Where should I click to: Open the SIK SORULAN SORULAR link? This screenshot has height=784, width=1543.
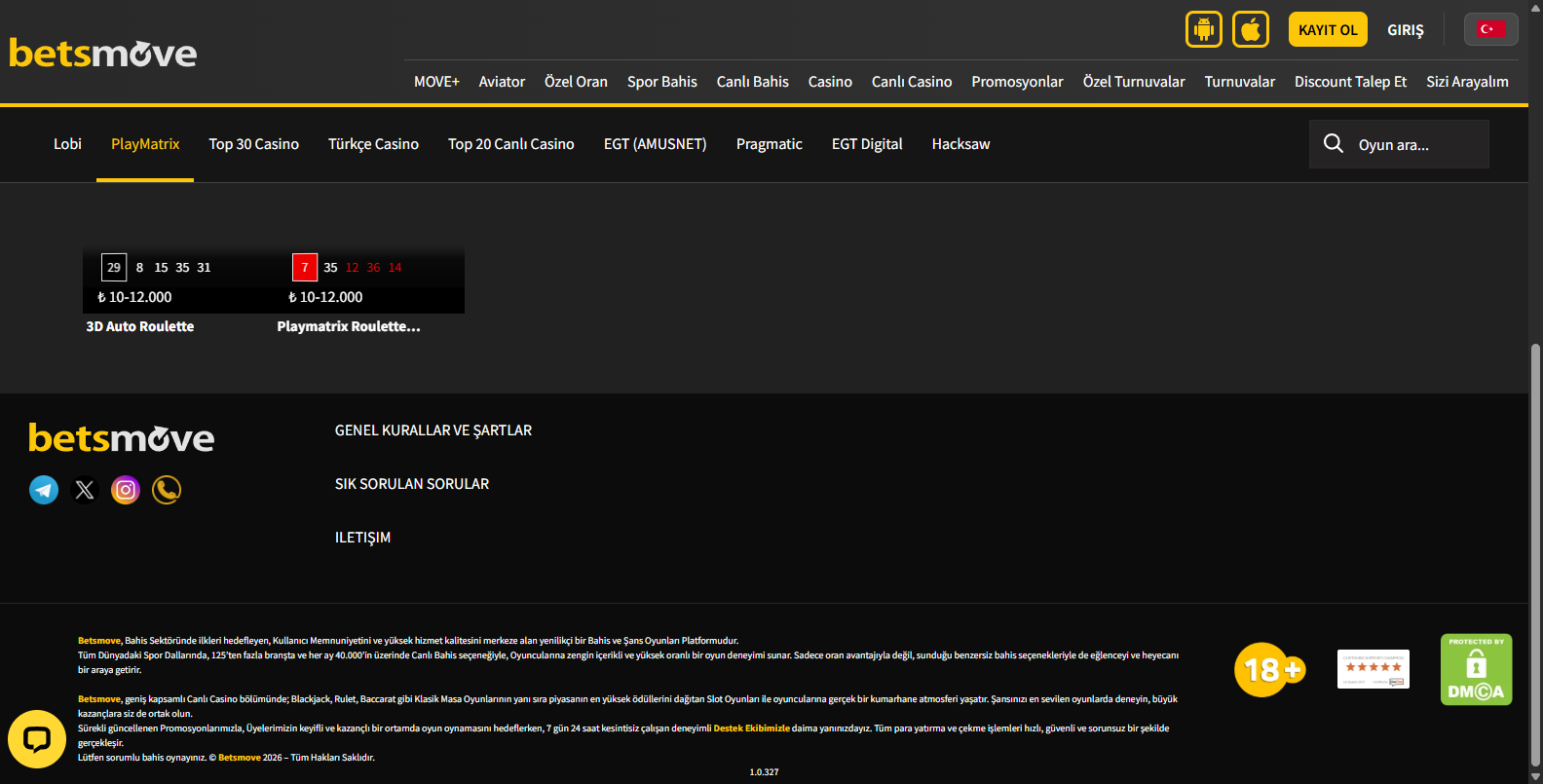(412, 484)
